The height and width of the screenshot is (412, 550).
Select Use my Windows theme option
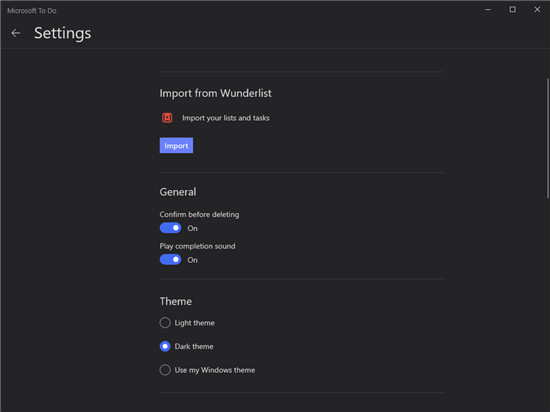point(165,370)
